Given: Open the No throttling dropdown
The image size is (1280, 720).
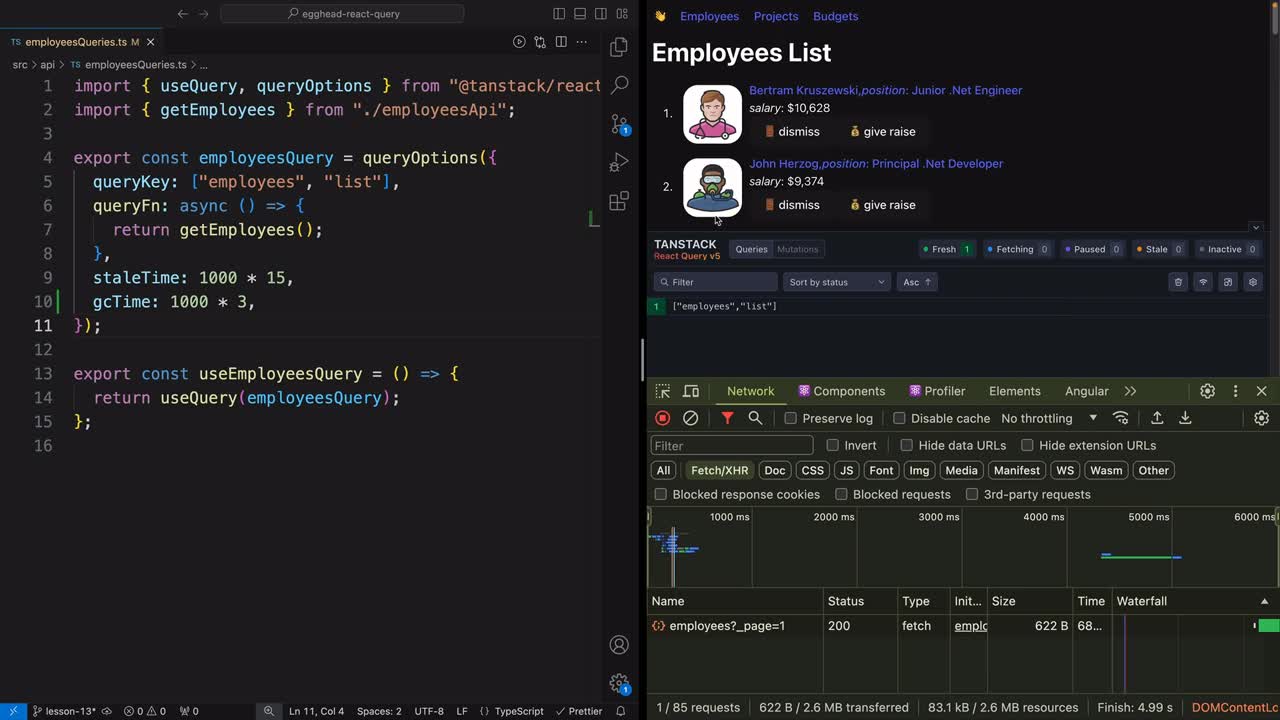Looking at the screenshot, I should point(1048,418).
